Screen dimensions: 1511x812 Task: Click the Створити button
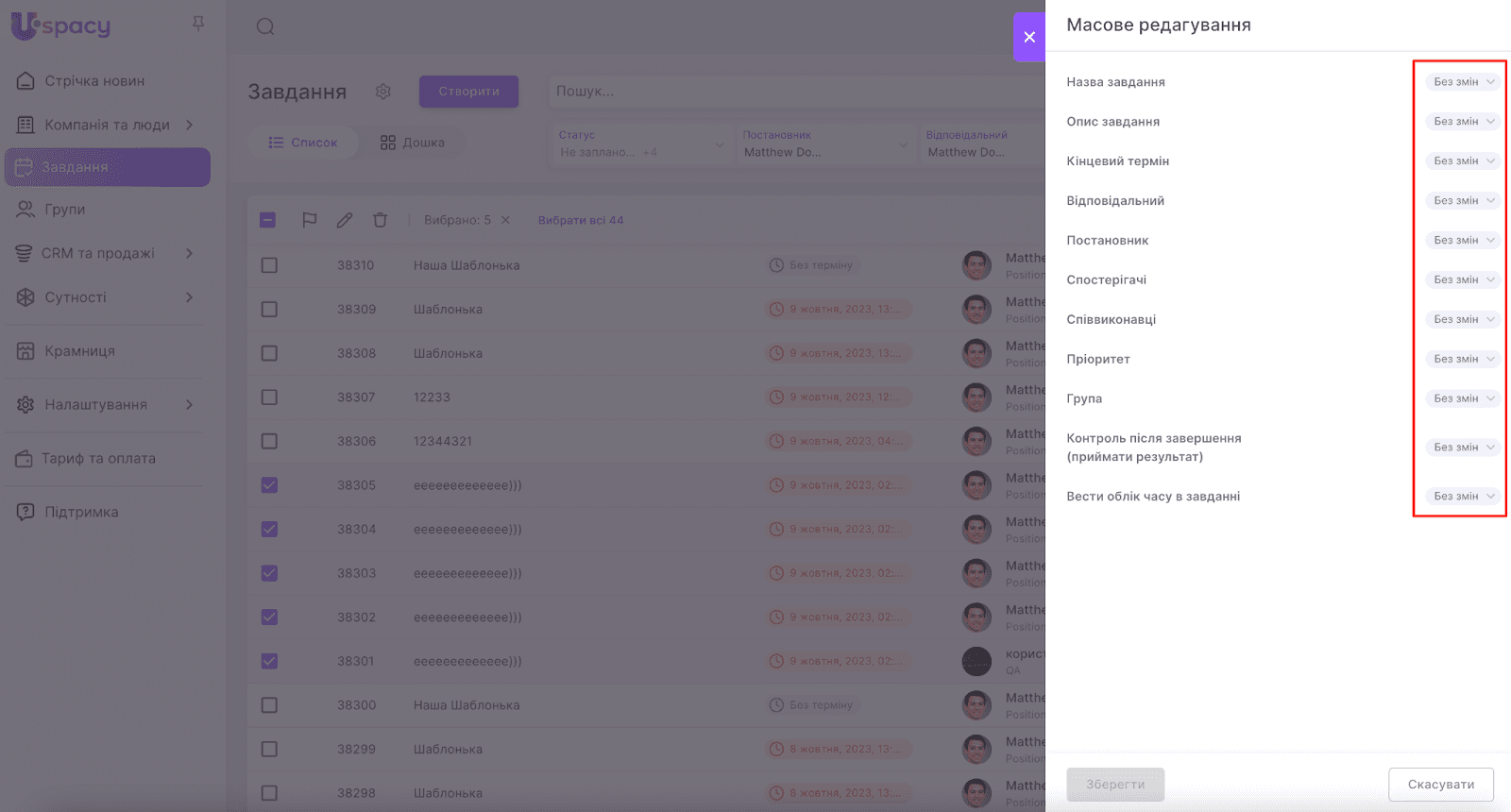469,92
